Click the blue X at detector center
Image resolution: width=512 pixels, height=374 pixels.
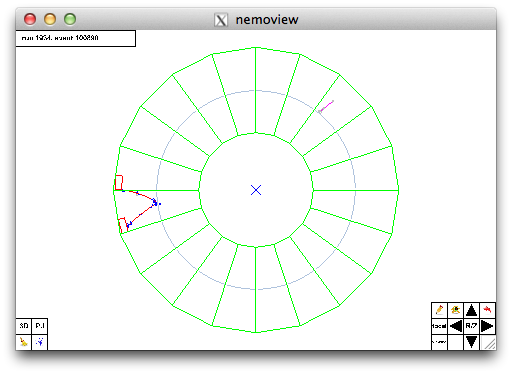(x=256, y=190)
